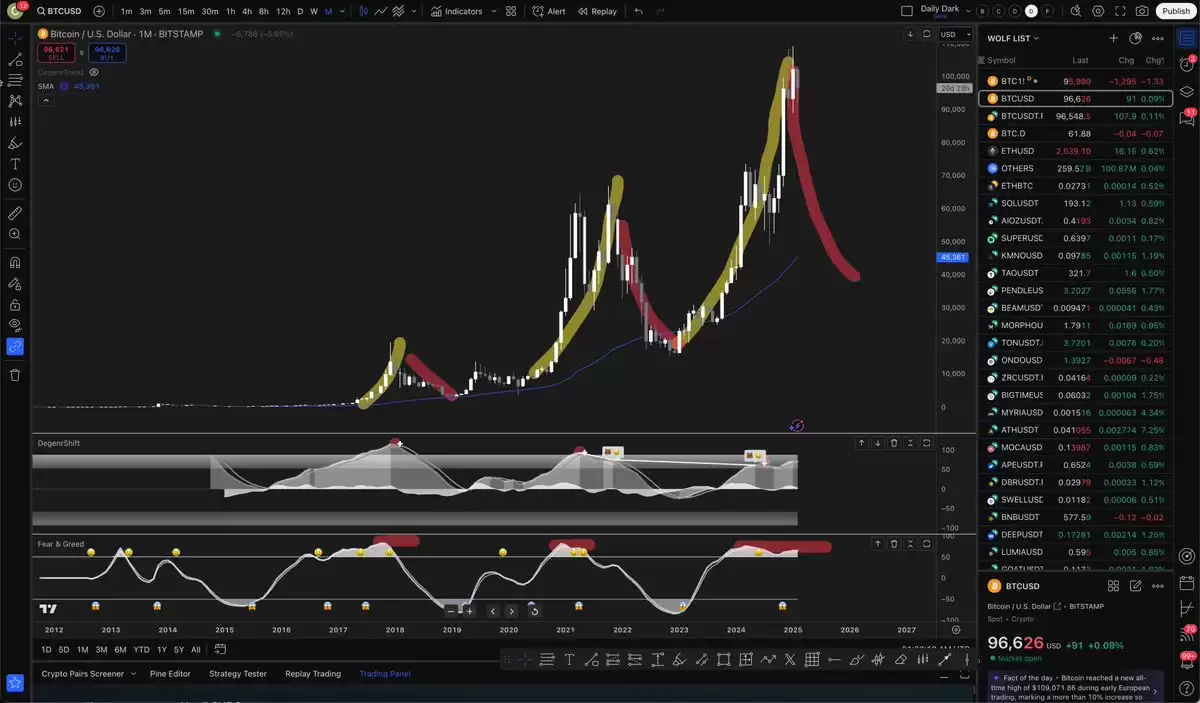Open the Indicators dialog
This screenshot has width=1200, height=703.
[457, 11]
